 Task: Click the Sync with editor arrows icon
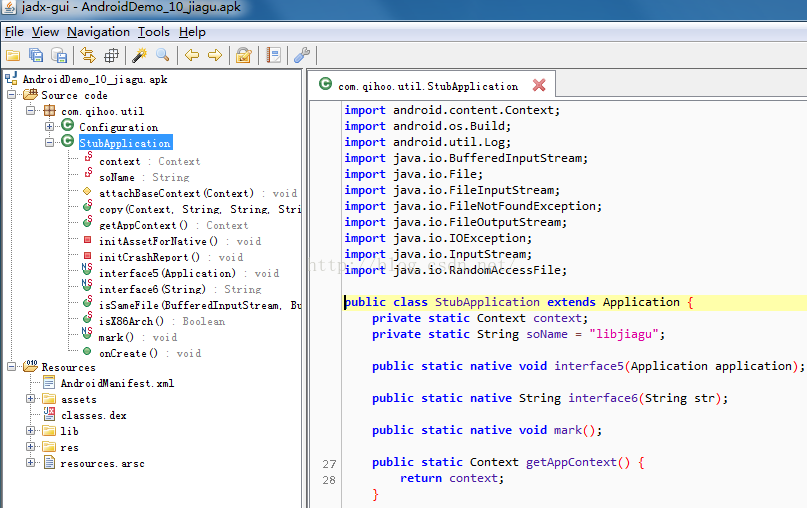(88, 55)
